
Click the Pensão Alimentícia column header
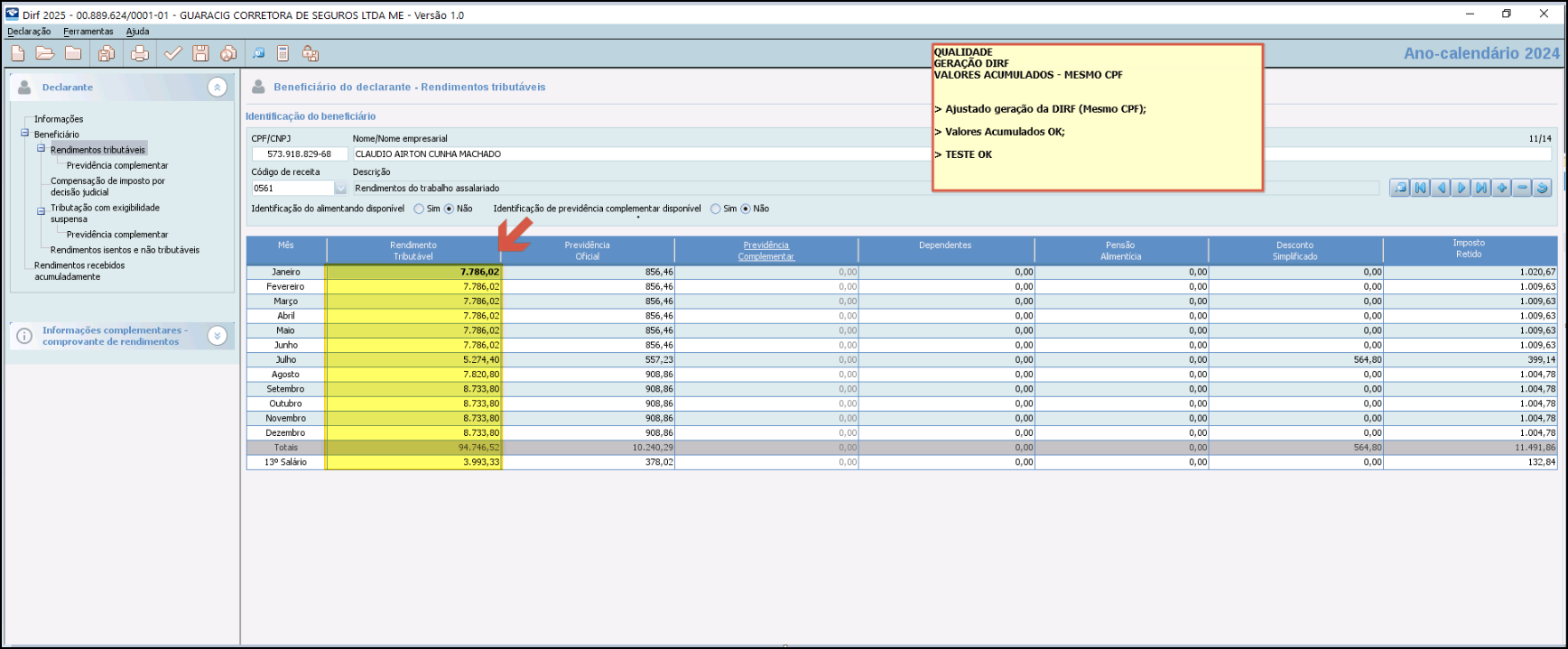[1121, 251]
